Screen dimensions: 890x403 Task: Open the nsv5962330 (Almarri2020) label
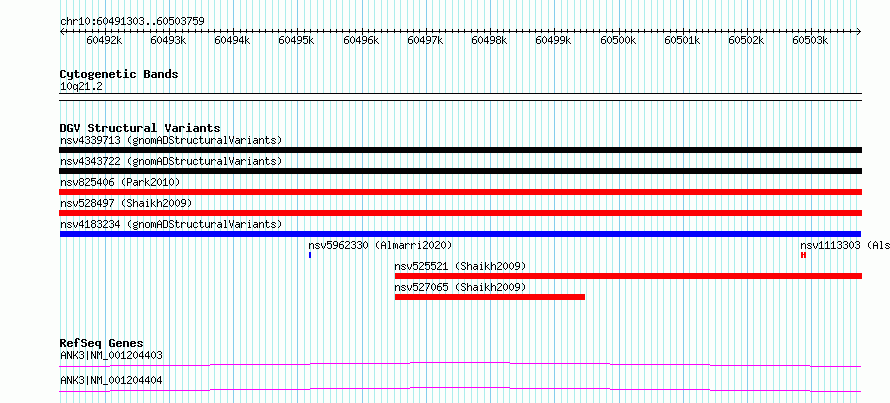380,245
